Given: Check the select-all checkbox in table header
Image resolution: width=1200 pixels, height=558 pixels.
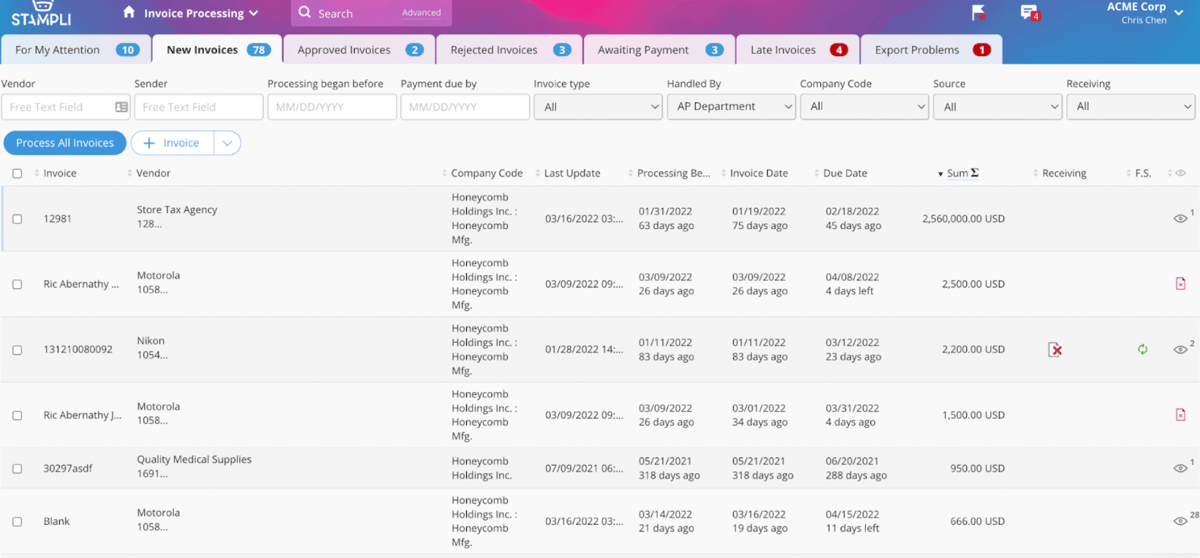Looking at the screenshot, I should tap(17, 173).
